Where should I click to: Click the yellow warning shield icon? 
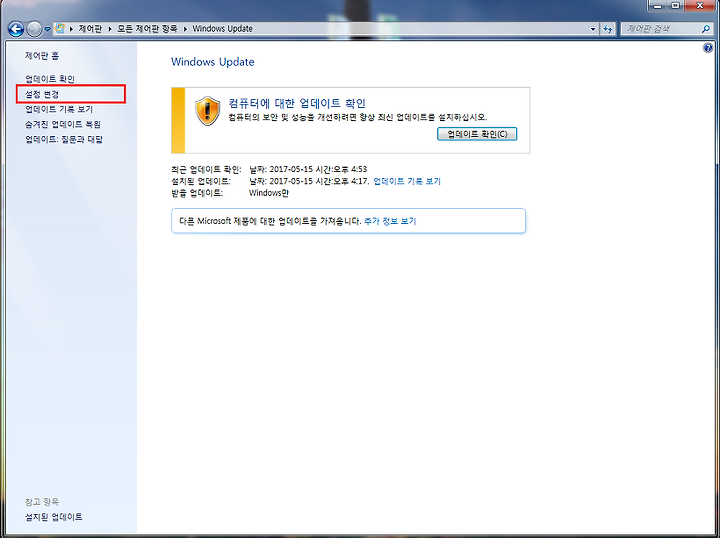tap(208, 111)
